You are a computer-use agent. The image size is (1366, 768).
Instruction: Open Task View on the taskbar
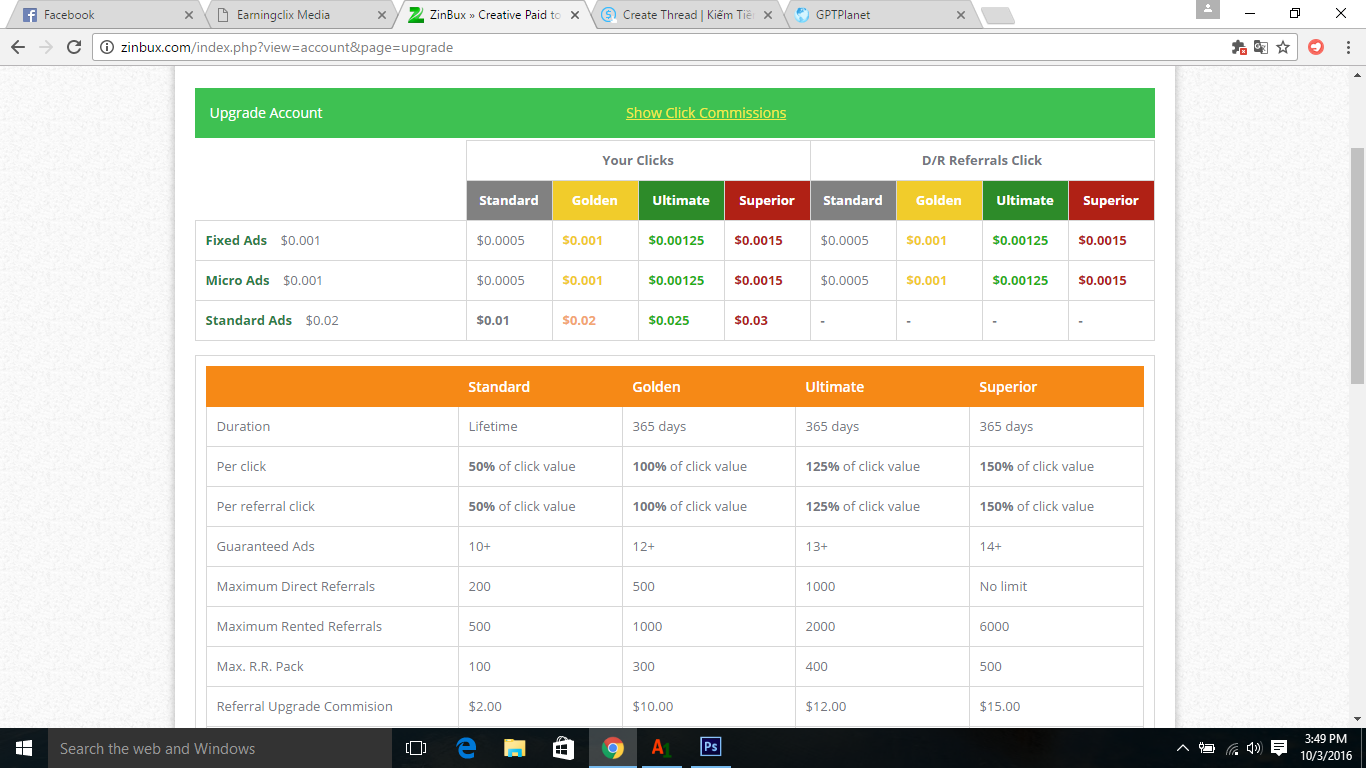(x=416, y=748)
